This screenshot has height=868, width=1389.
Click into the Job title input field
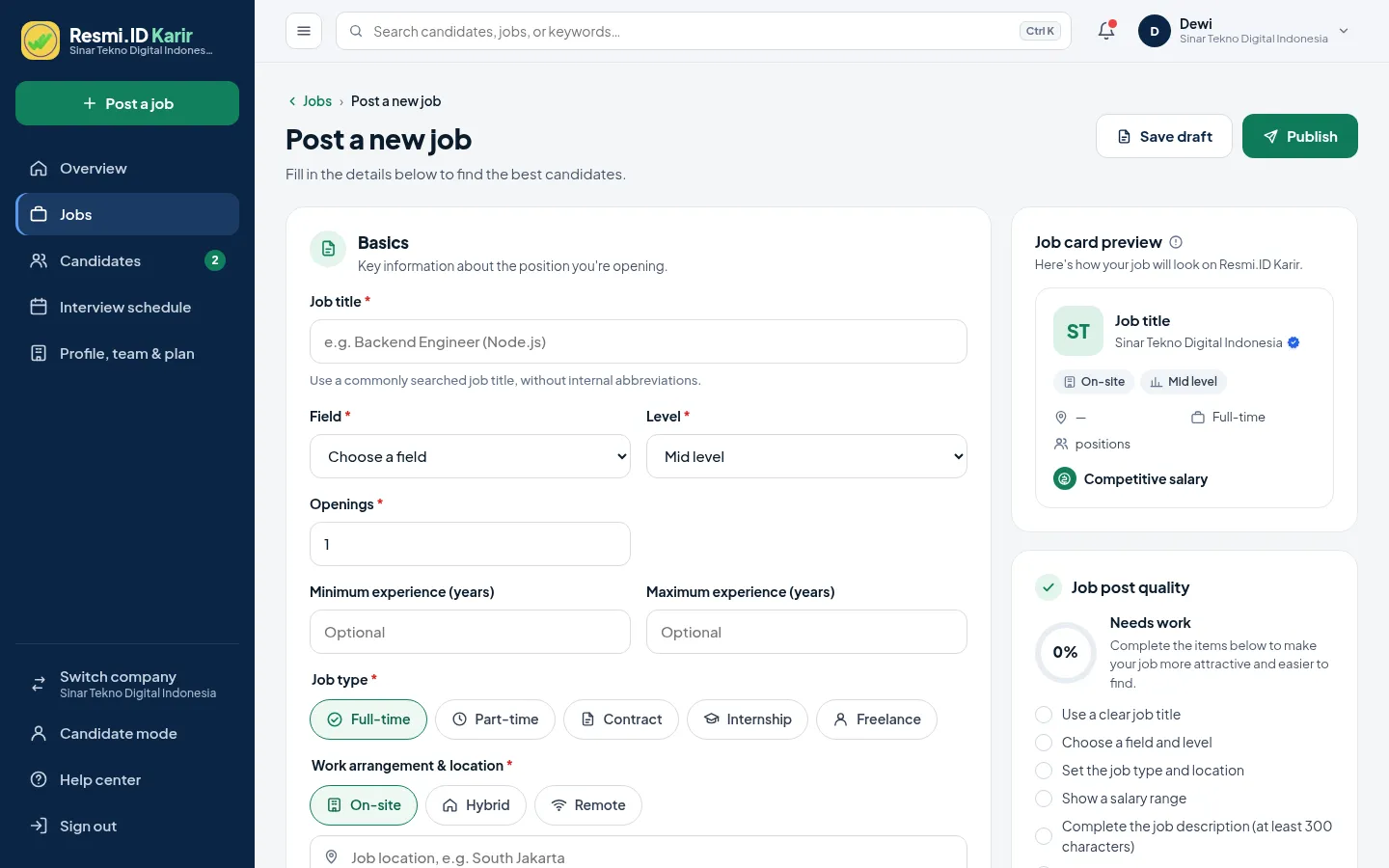coord(639,341)
